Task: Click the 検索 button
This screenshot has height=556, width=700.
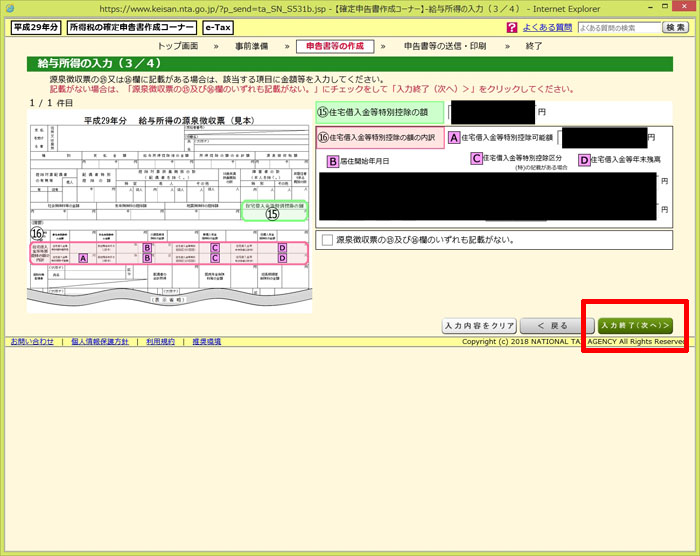Action: pyautogui.click(x=675, y=28)
